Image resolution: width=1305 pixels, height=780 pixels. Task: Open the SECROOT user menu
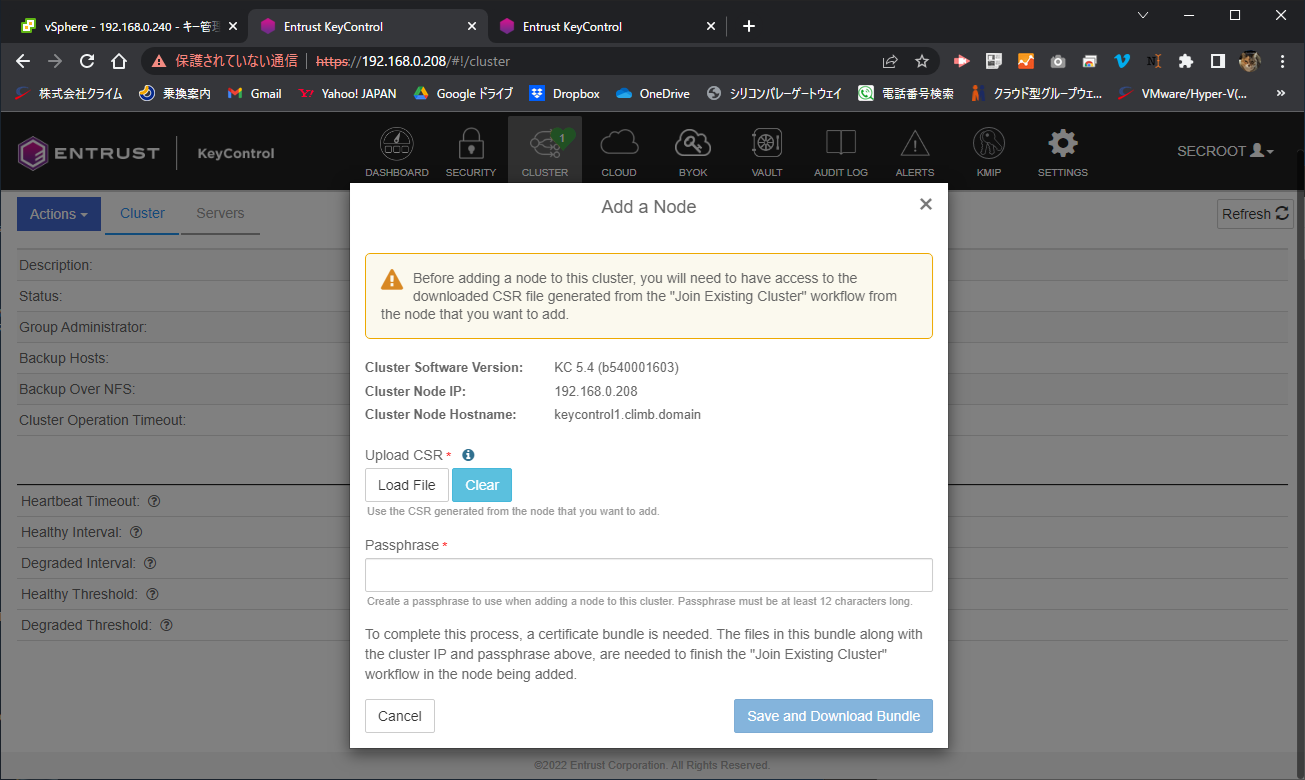point(1226,151)
